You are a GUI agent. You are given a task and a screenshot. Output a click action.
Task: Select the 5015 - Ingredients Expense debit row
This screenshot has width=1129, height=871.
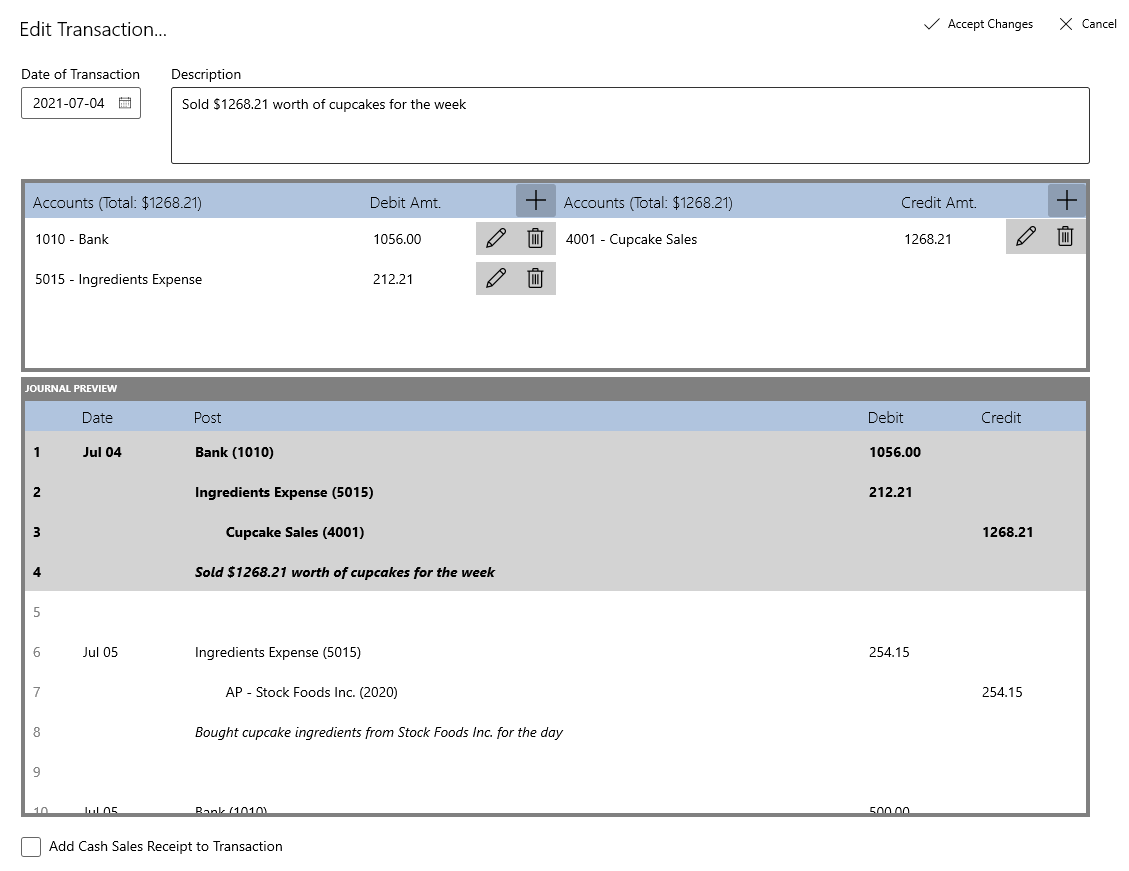pyautogui.click(x=200, y=279)
